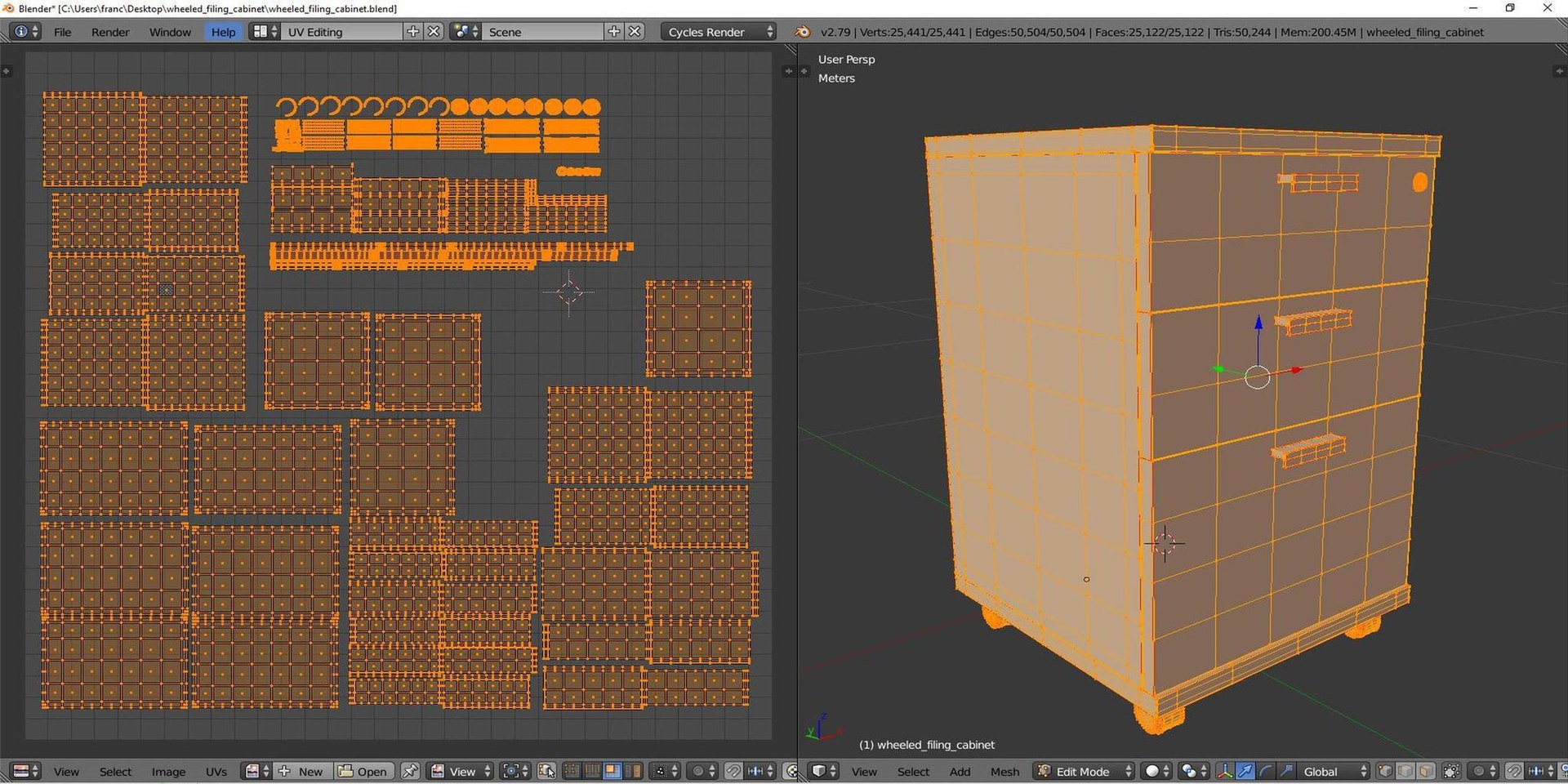1568x784 pixels.
Task: Open the Render menu
Action: (x=110, y=32)
